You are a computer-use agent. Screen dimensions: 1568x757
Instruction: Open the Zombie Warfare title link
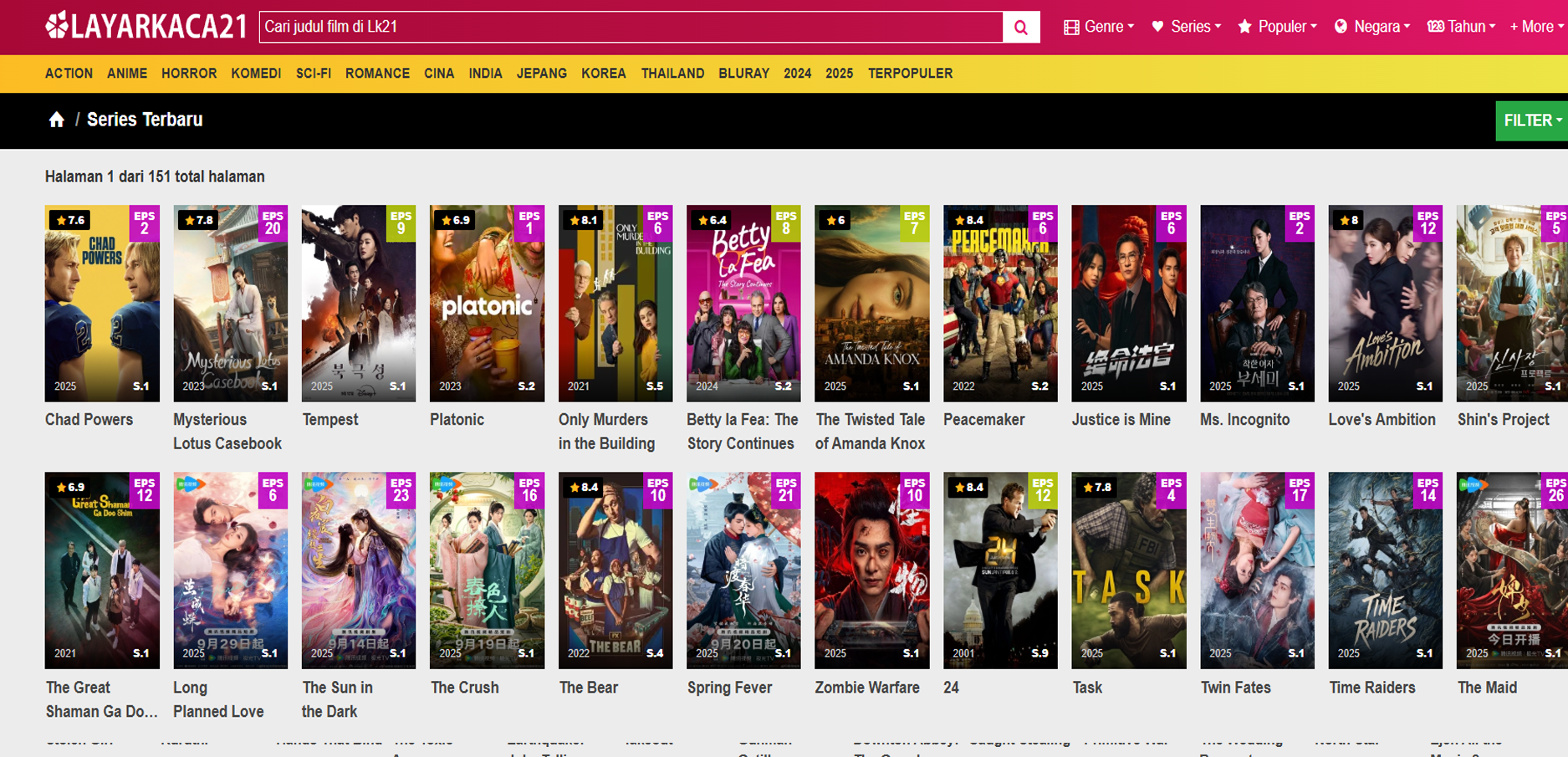[x=867, y=688]
